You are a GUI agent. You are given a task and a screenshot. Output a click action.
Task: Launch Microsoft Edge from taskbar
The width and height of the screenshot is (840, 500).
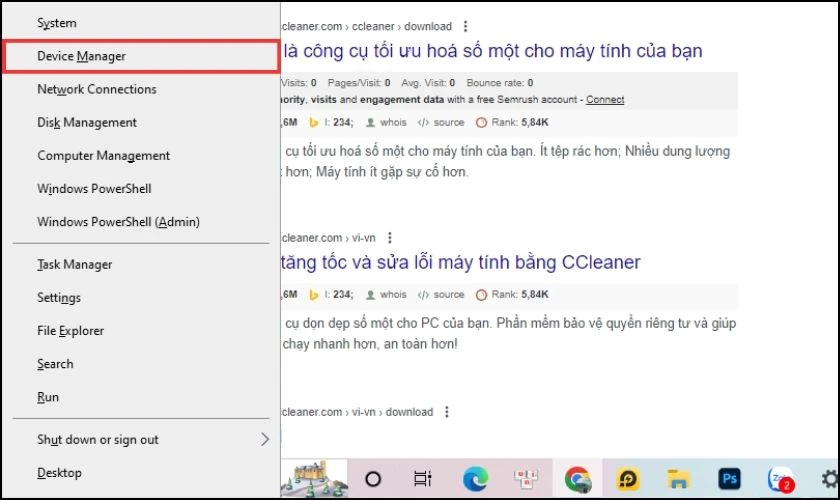tap(475, 479)
